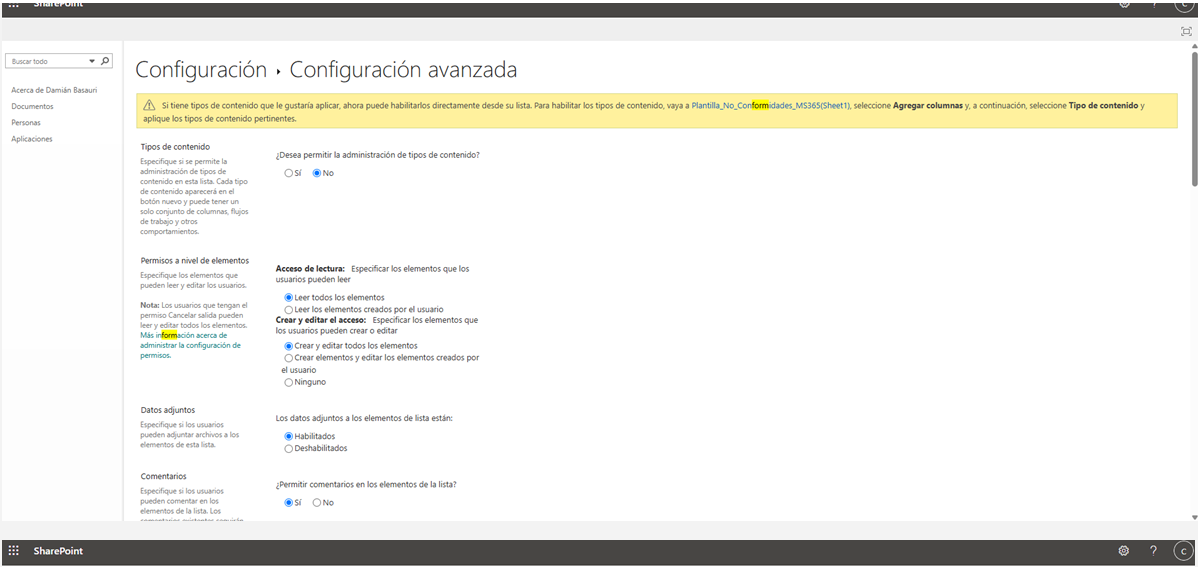This screenshot has width=1198, height=567.
Task: Select Crear y editar todos los elementos
Action: click(289, 346)
